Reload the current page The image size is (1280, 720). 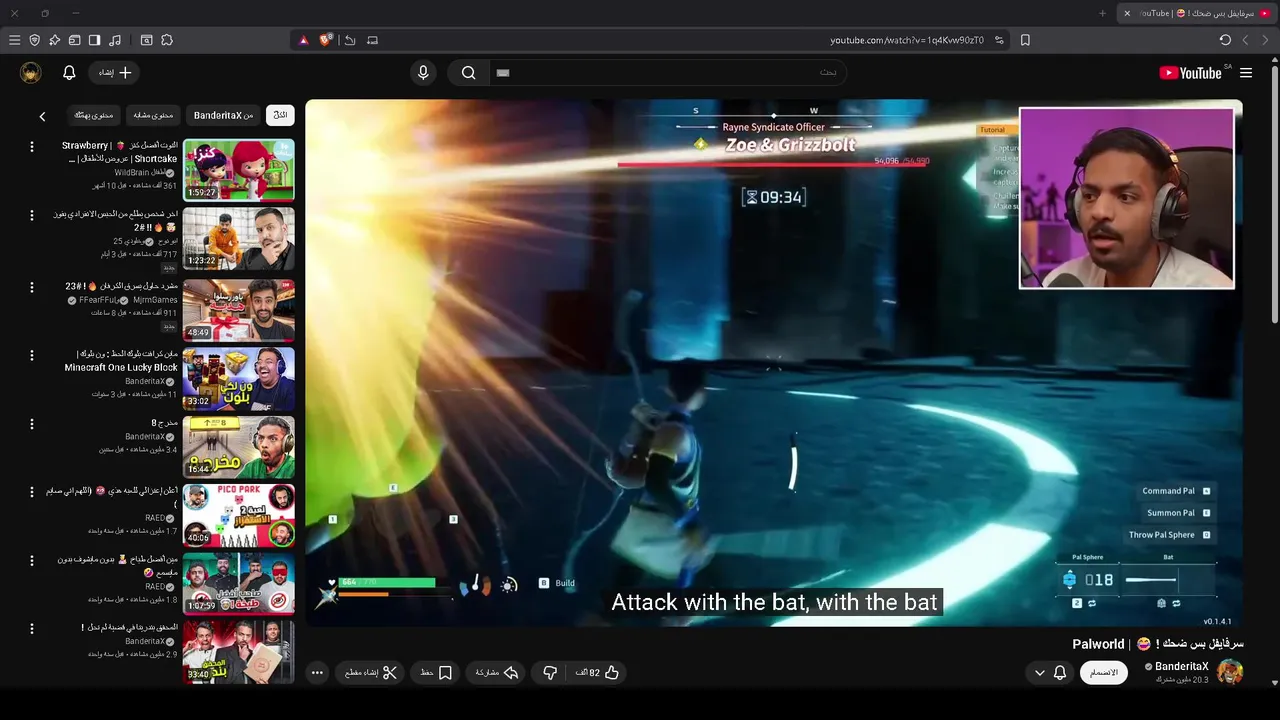[1225, 40]
